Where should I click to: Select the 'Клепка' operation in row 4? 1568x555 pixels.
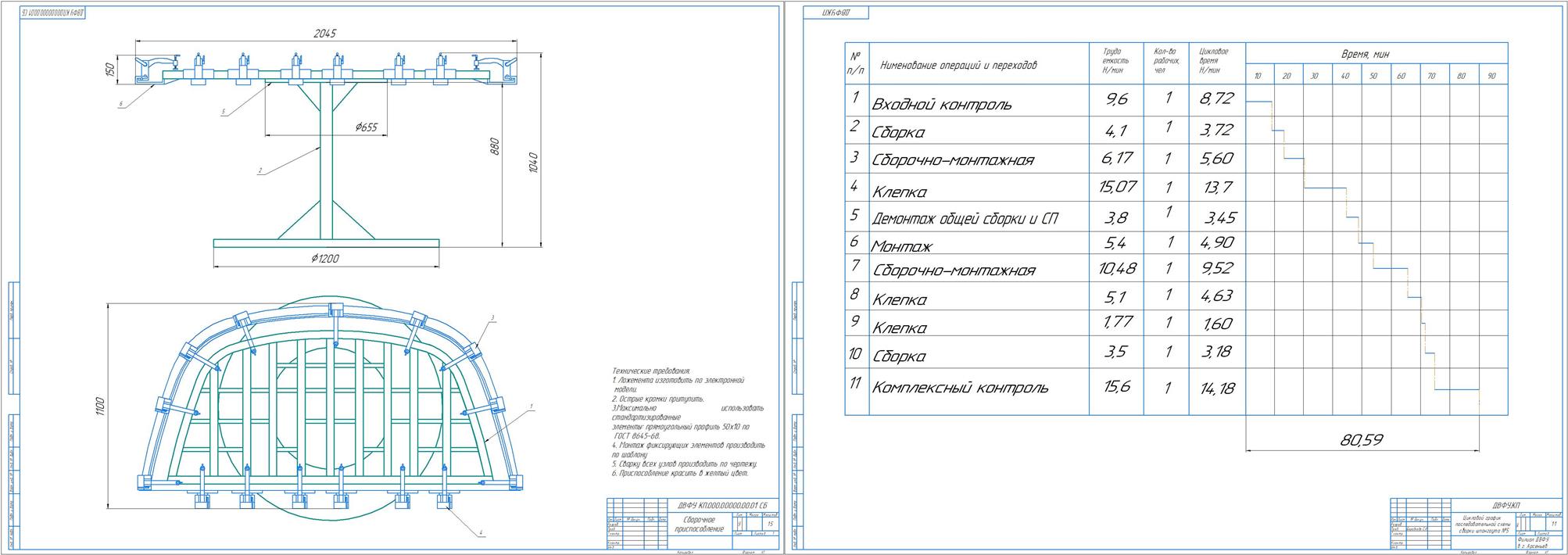899,192
